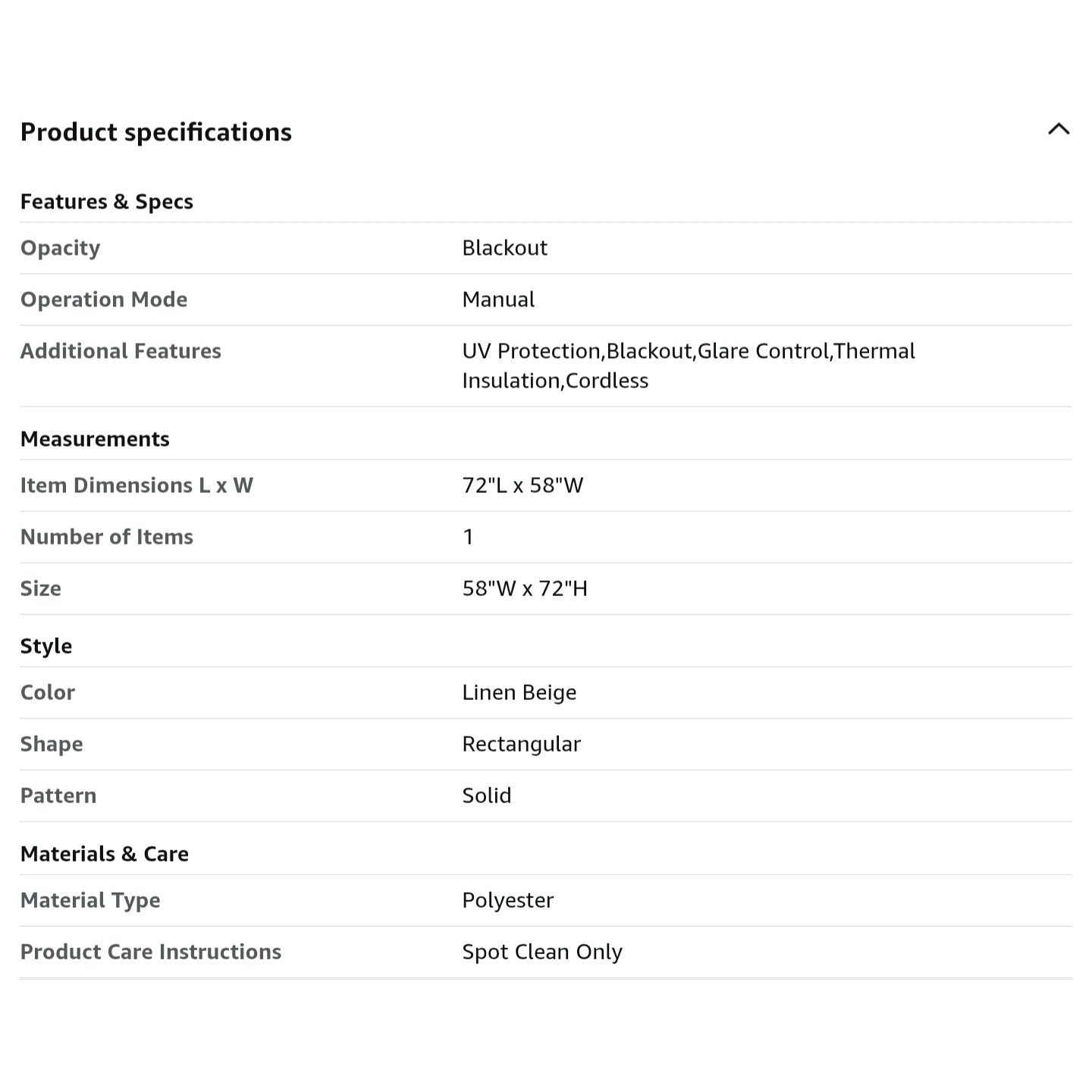Click the Additional Features label

121,351
